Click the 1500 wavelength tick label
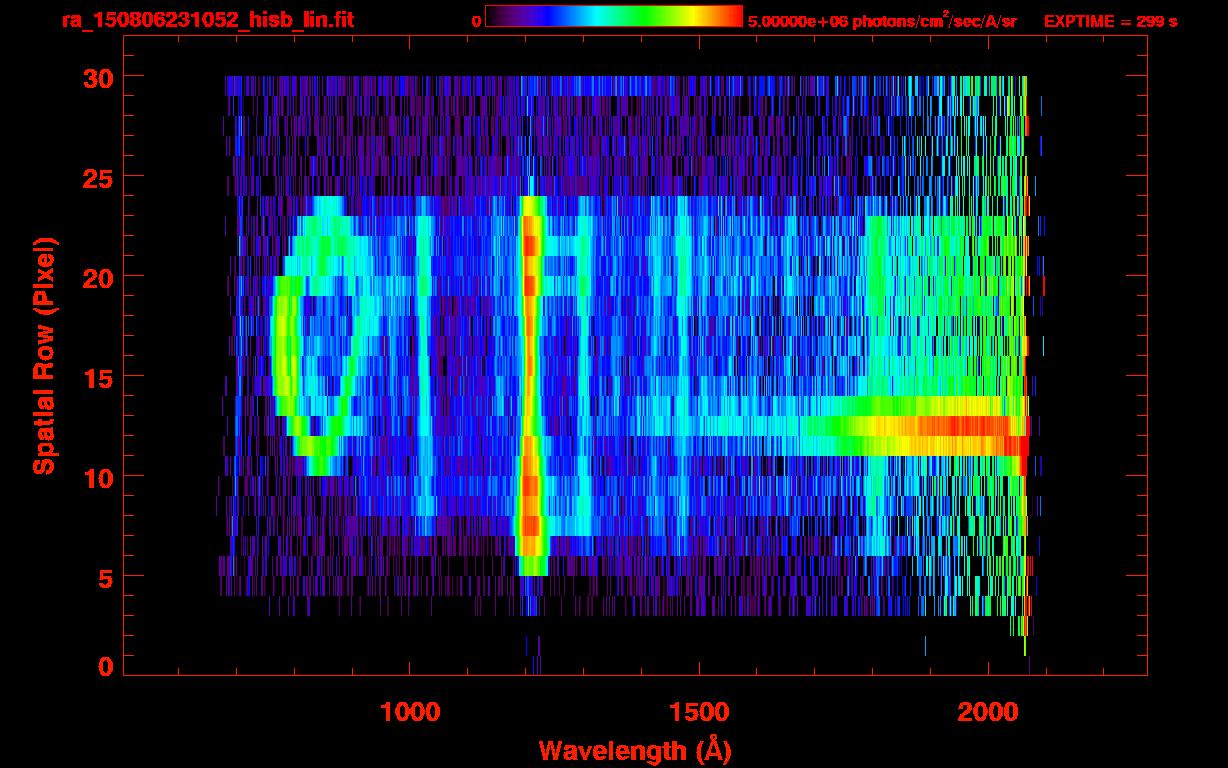 point(699,712)
